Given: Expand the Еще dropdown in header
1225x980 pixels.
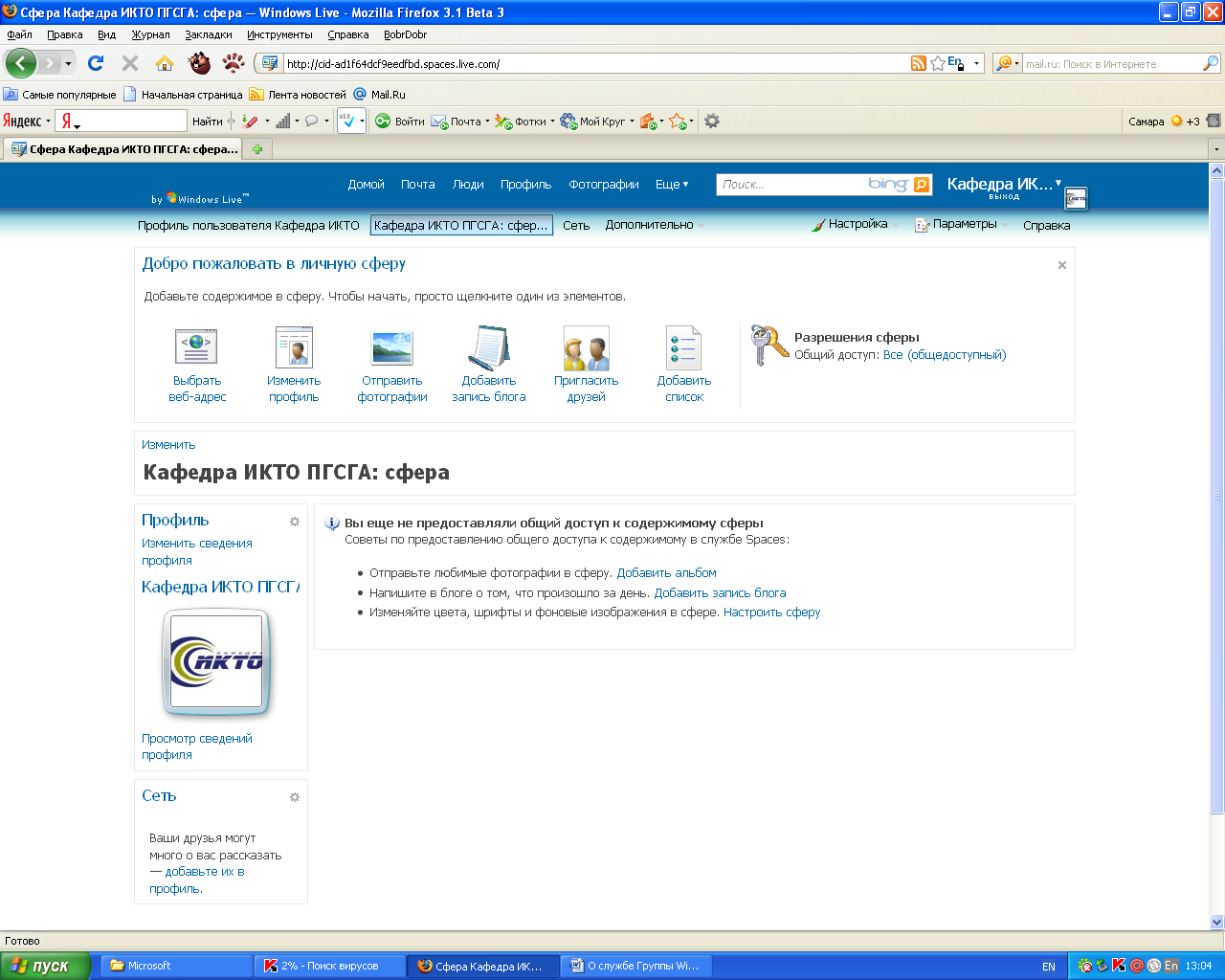Looking at the screenshot, I should tap(672, 185).
